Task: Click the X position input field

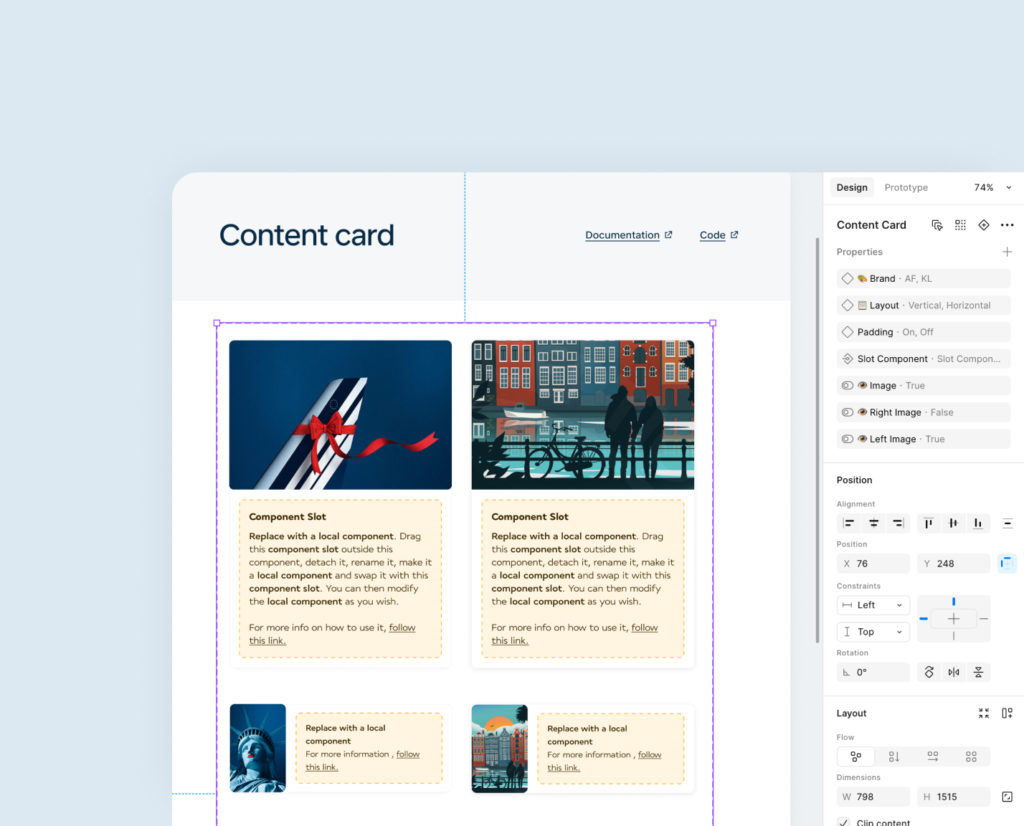Action: tap(873, 564)
